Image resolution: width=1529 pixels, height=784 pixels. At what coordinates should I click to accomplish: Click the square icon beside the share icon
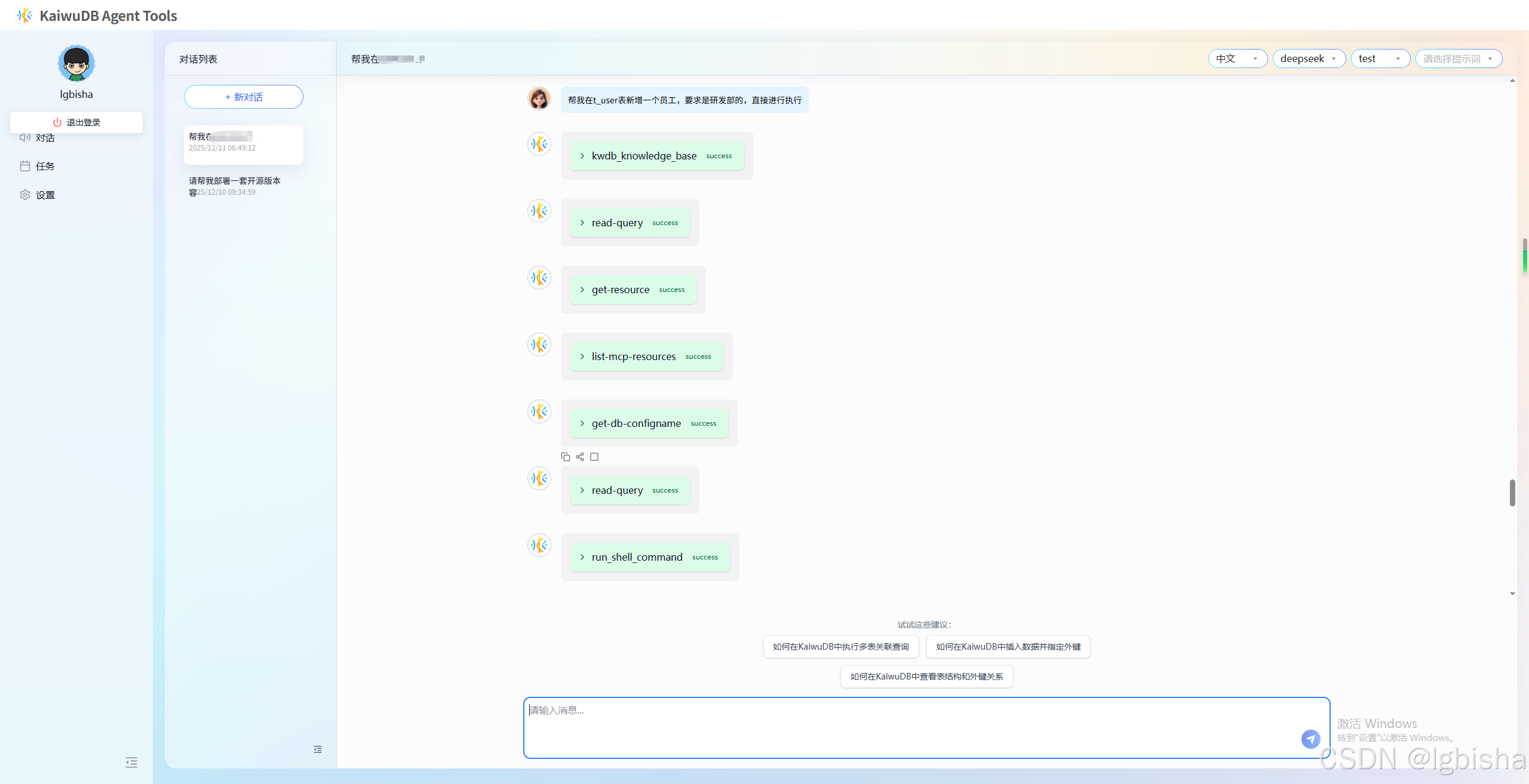click(x=594, y=457)
